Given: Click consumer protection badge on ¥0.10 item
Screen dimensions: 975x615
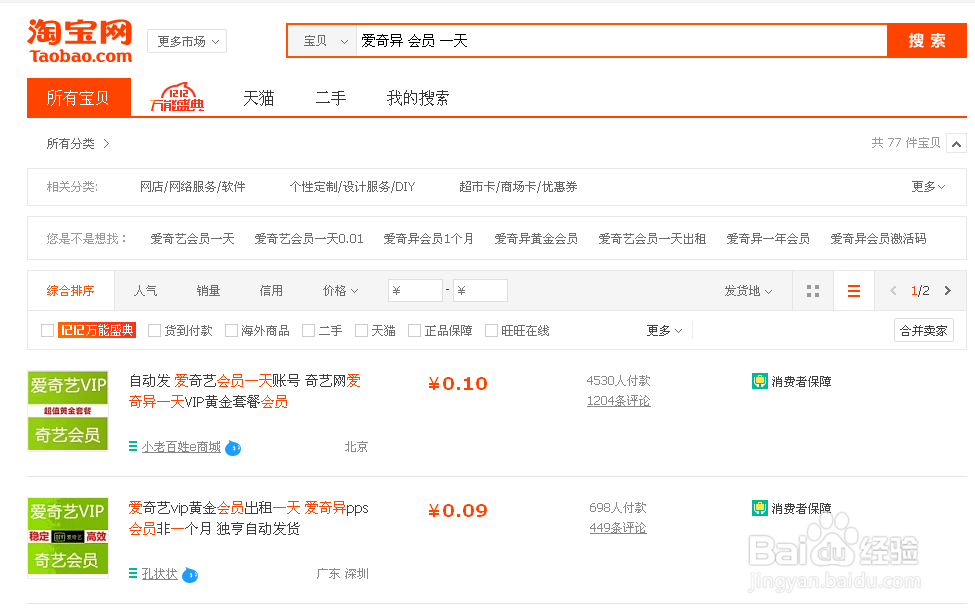Looking at the screenshot, I should (x=760, y=381).
